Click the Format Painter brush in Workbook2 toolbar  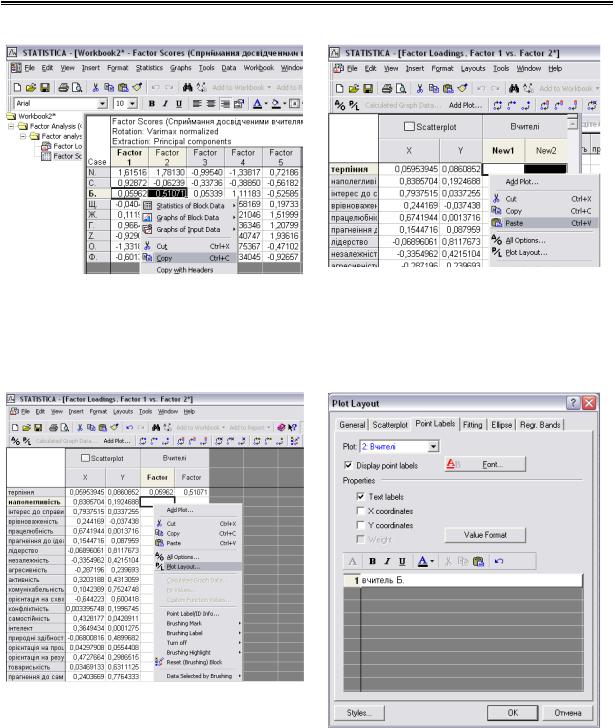click(x=137, y=87)
